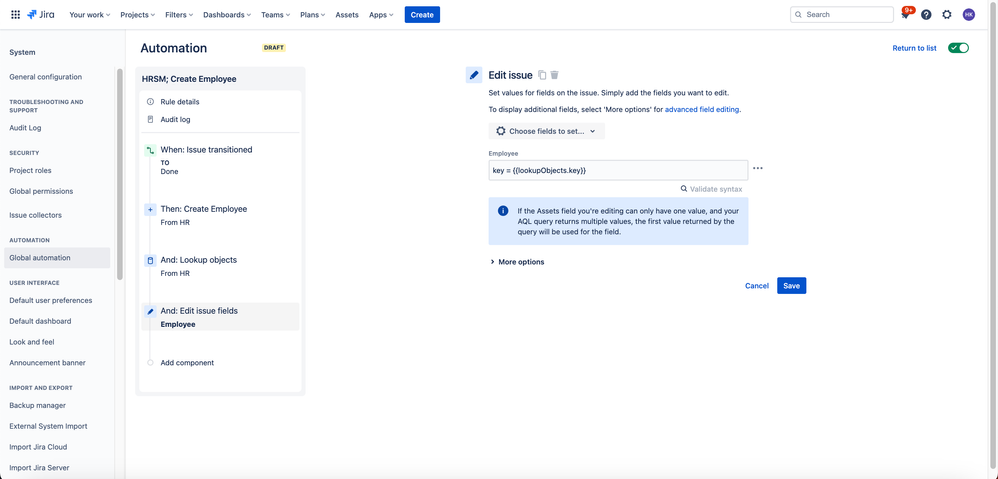
Task: Open the Teams dropdown
Action: [276, 15]
